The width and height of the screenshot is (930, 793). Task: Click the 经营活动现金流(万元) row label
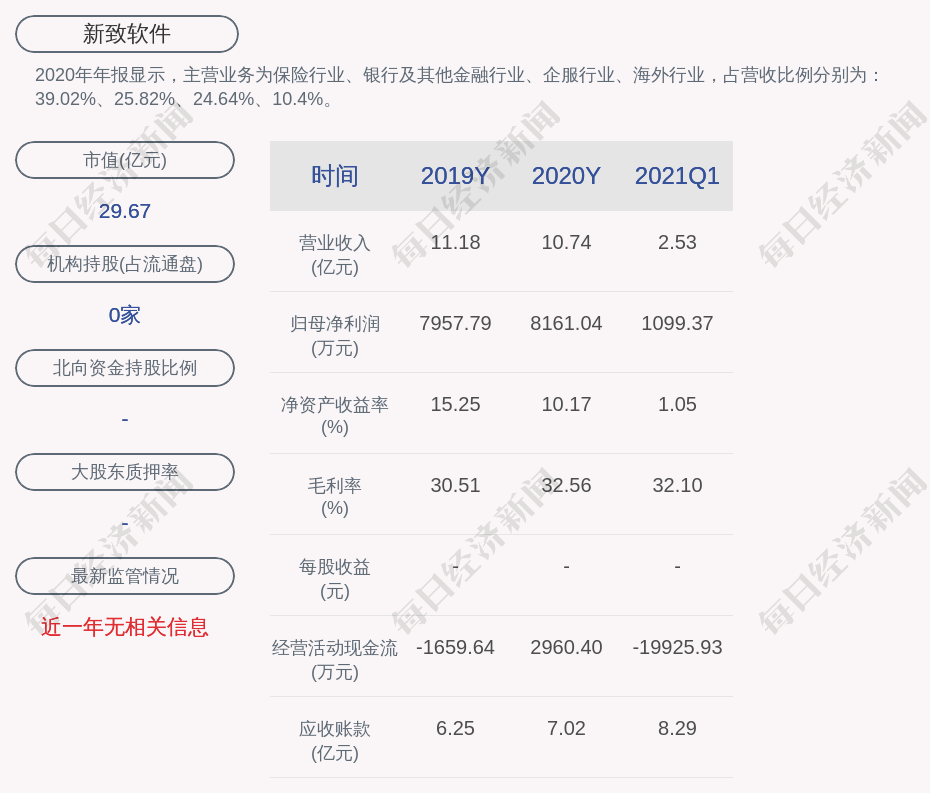[x=335, y=659]
